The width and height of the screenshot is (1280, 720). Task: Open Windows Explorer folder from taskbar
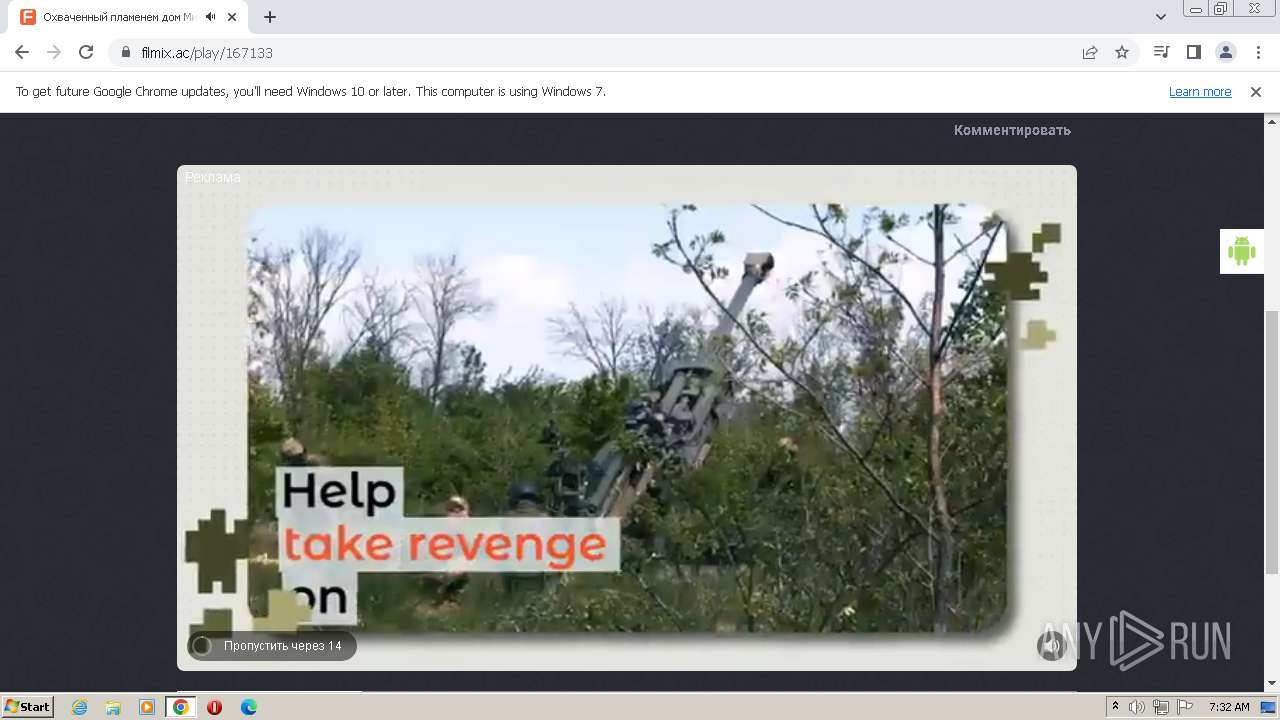point(113,707)
